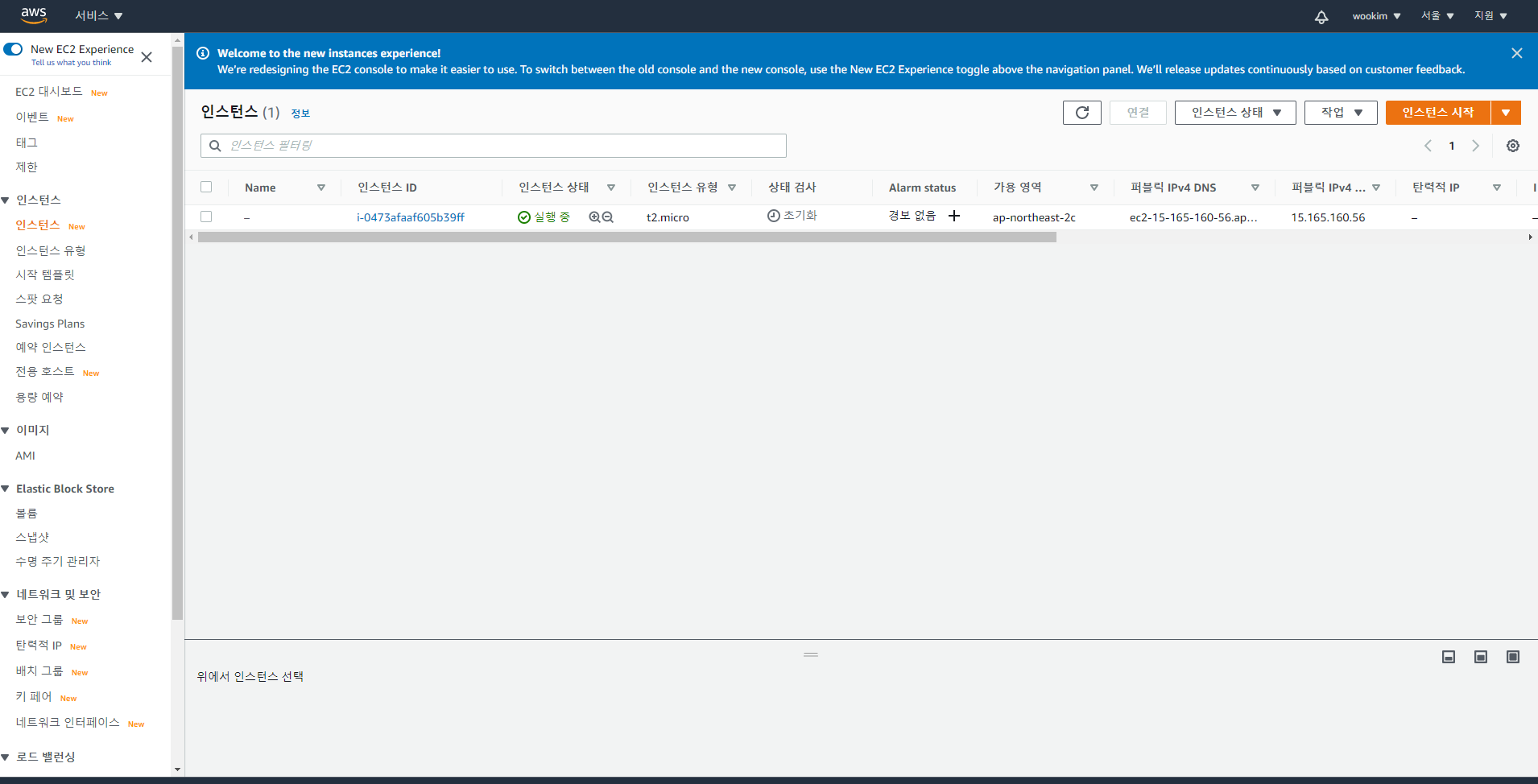The image size is (1538, 784).
Task: Collapse the 인스턴스 sidebar section
Action: coord(6,200)
